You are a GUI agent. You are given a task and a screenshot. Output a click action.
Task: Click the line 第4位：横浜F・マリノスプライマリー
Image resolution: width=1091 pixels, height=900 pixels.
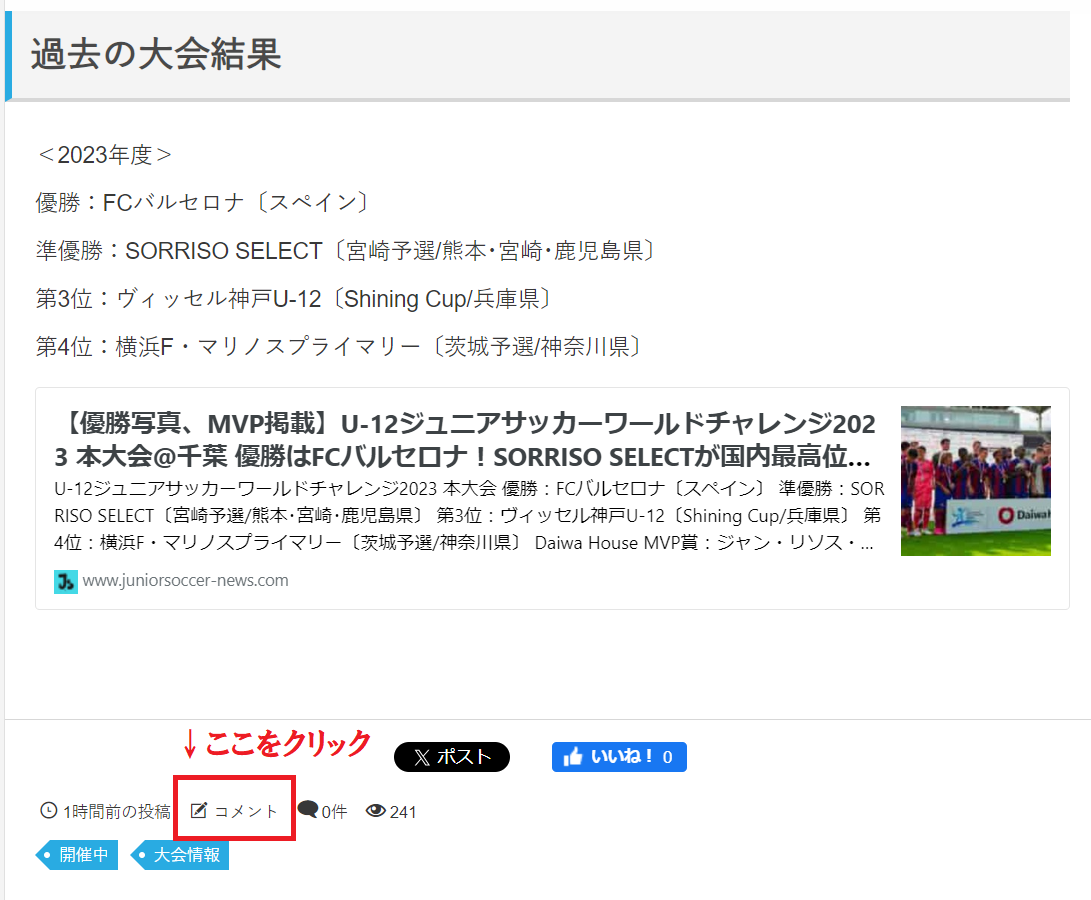(339, 346)
